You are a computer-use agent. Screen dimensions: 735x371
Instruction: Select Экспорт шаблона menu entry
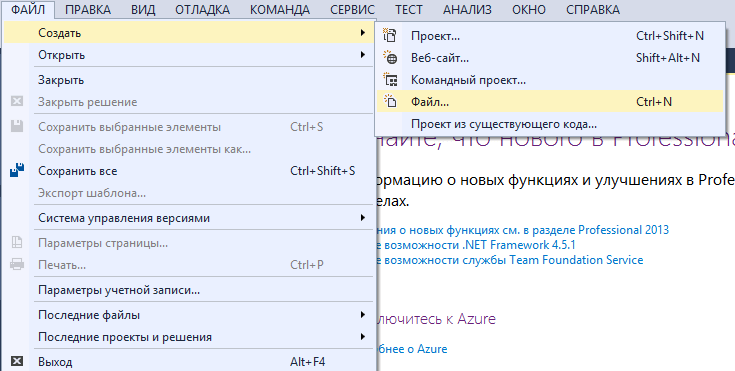[189, 193]
